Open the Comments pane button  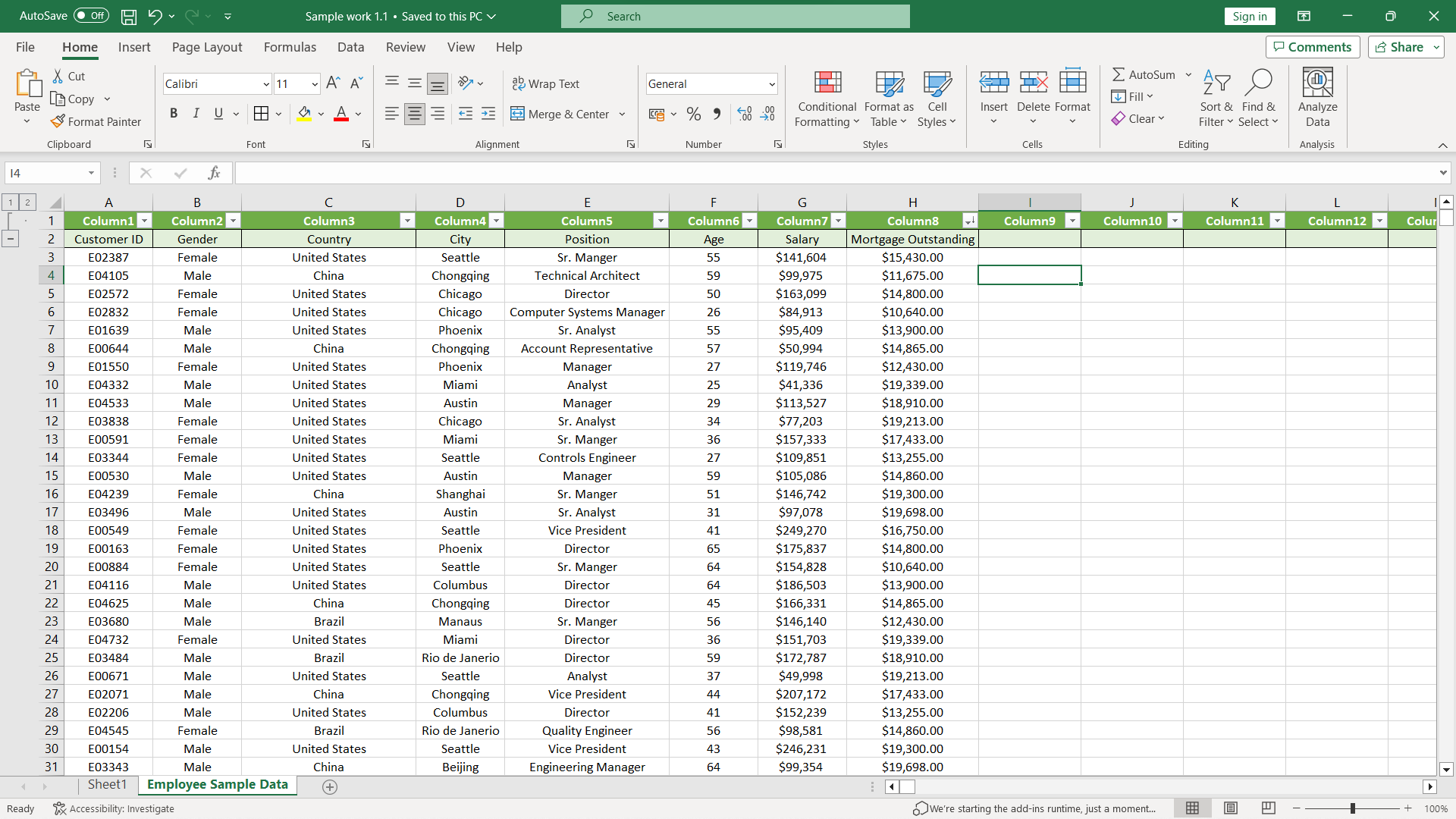(x=1313, y=47)
